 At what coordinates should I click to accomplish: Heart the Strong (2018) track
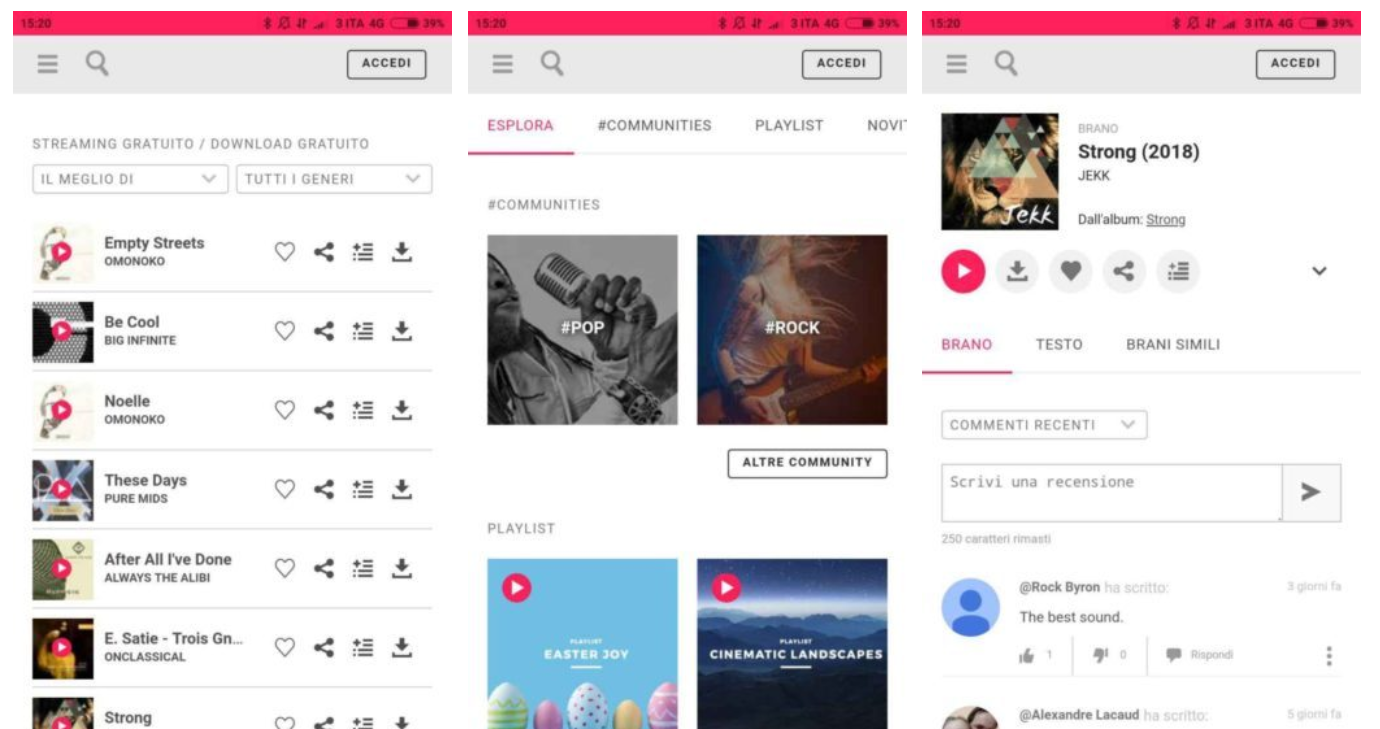pyautogui.click(x=1071, y=271)
